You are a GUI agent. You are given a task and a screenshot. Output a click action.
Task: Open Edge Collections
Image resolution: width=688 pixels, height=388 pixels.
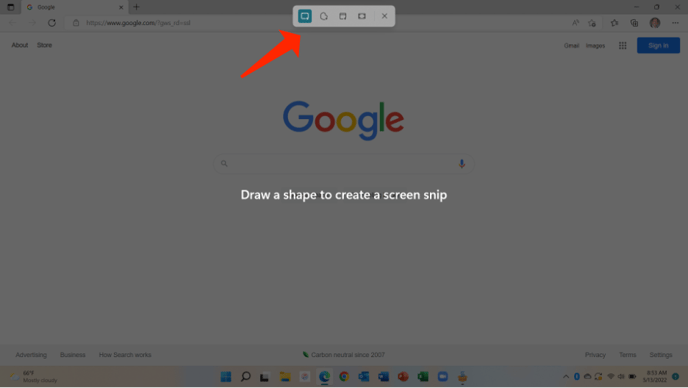(634, 23)
